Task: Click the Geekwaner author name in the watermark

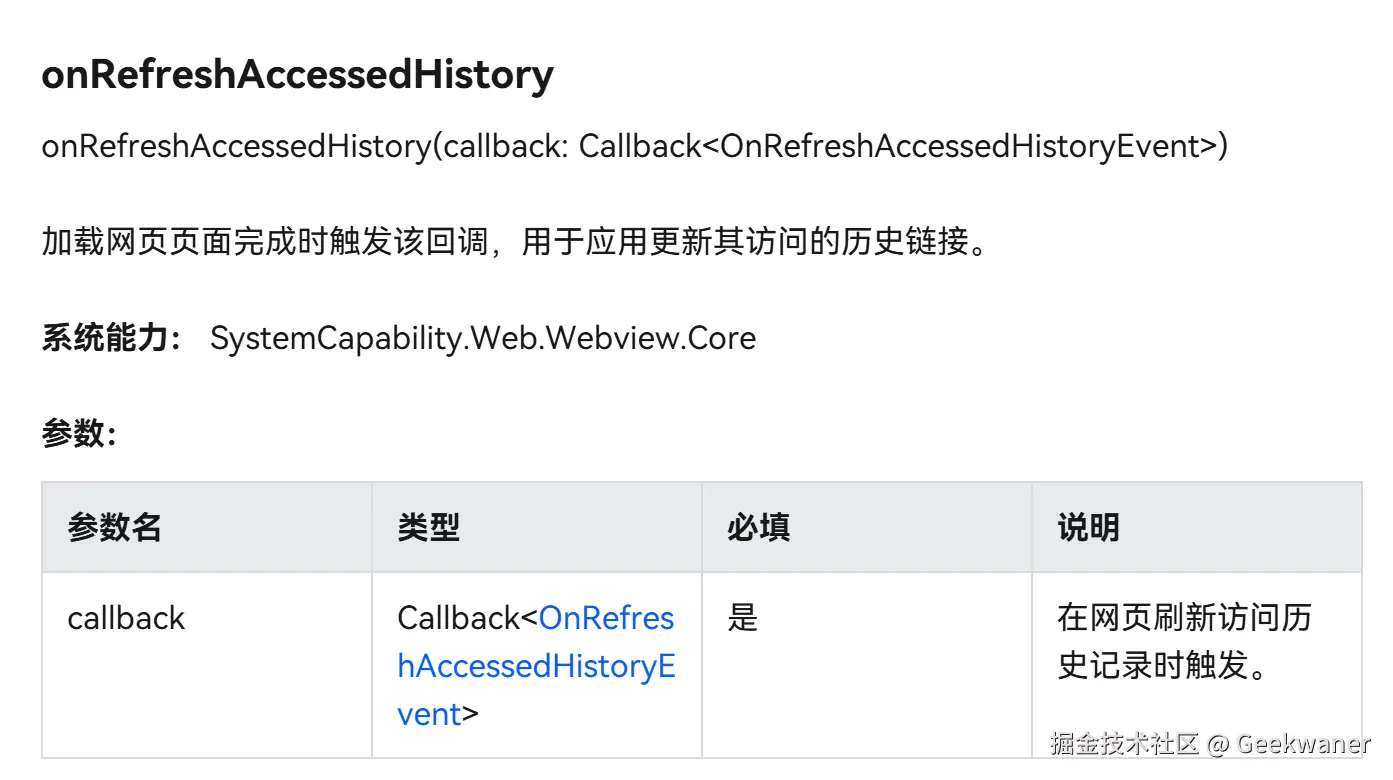Action: (1303, 744)
